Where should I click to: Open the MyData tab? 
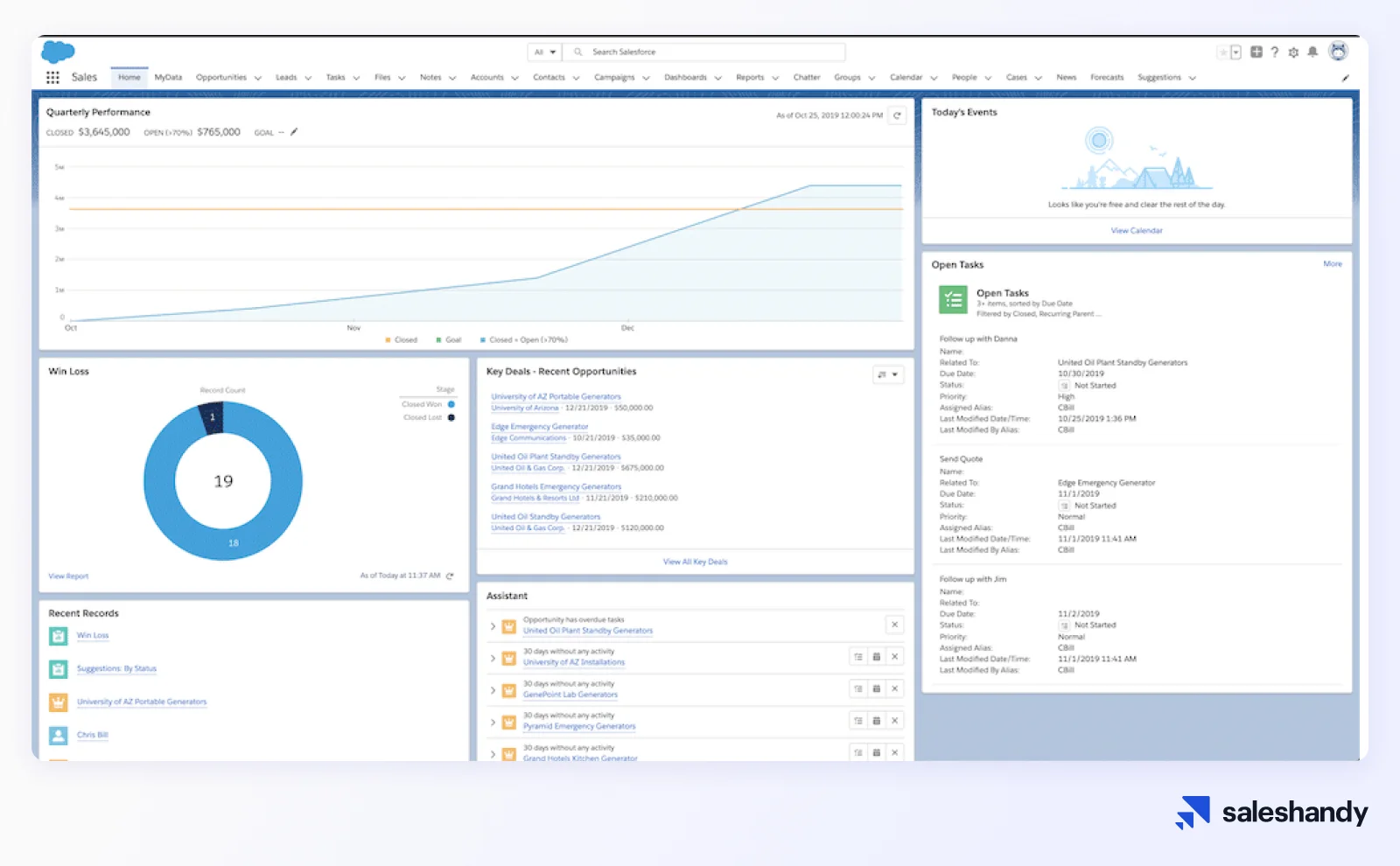click(x=168, y=77)
